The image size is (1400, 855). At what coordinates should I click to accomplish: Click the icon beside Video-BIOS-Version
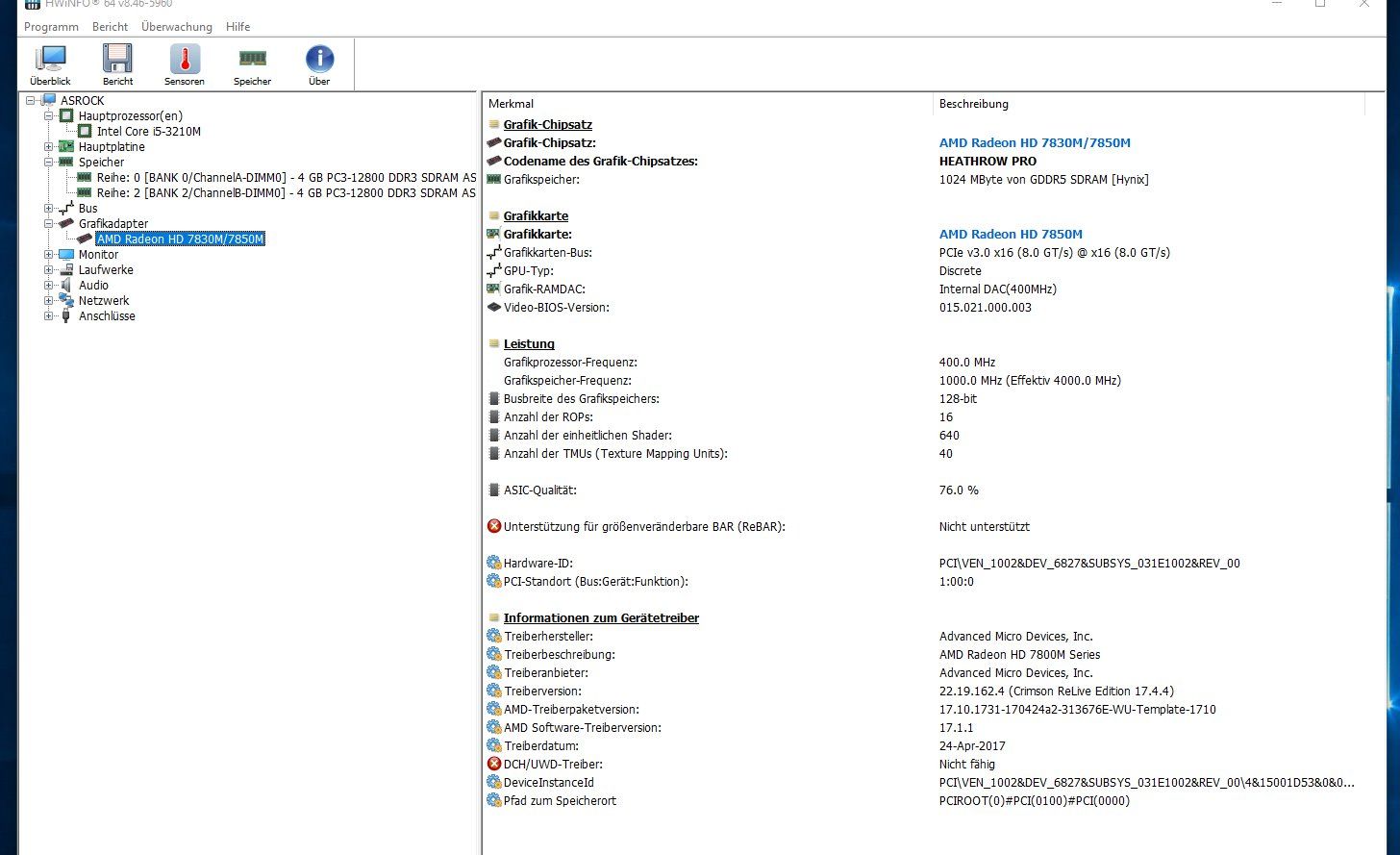[494, 307]
